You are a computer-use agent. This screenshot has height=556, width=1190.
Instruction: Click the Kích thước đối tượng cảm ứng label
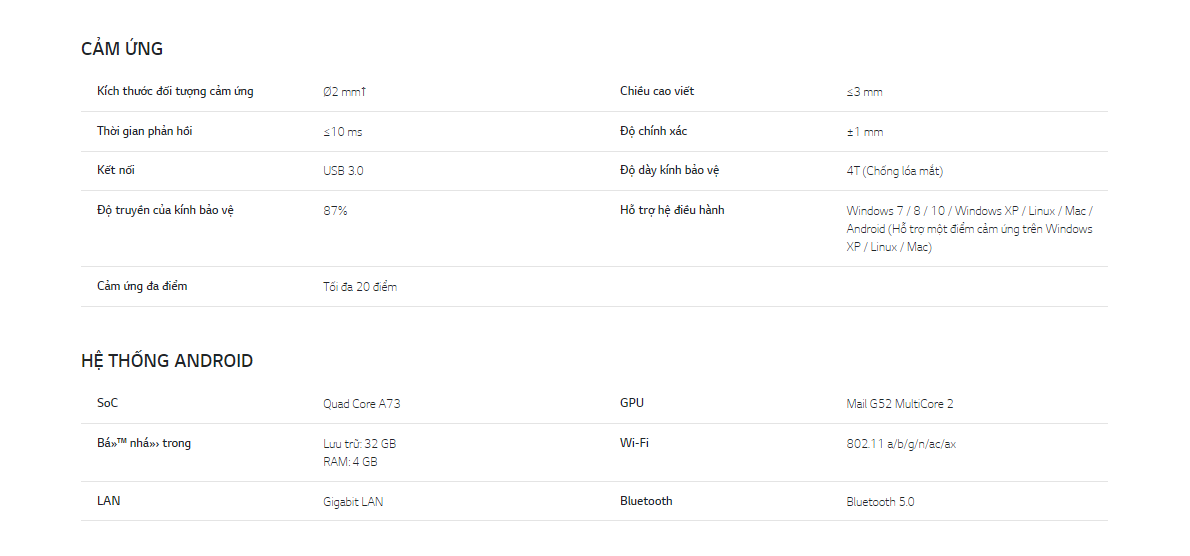[x=175, y=92]
